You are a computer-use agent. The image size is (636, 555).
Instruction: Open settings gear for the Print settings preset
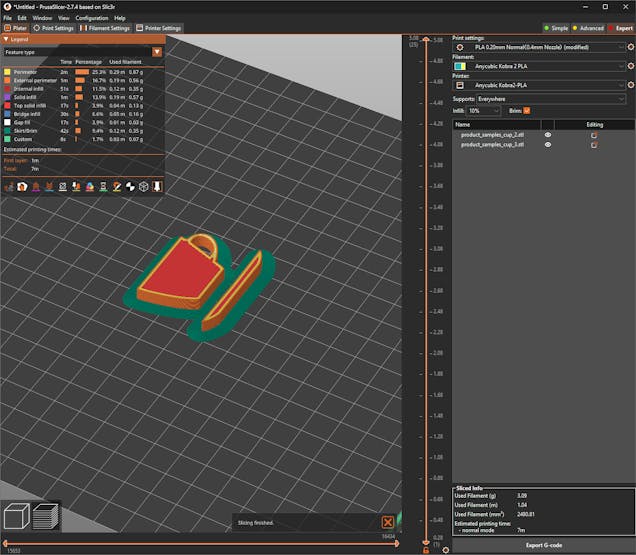630,47
